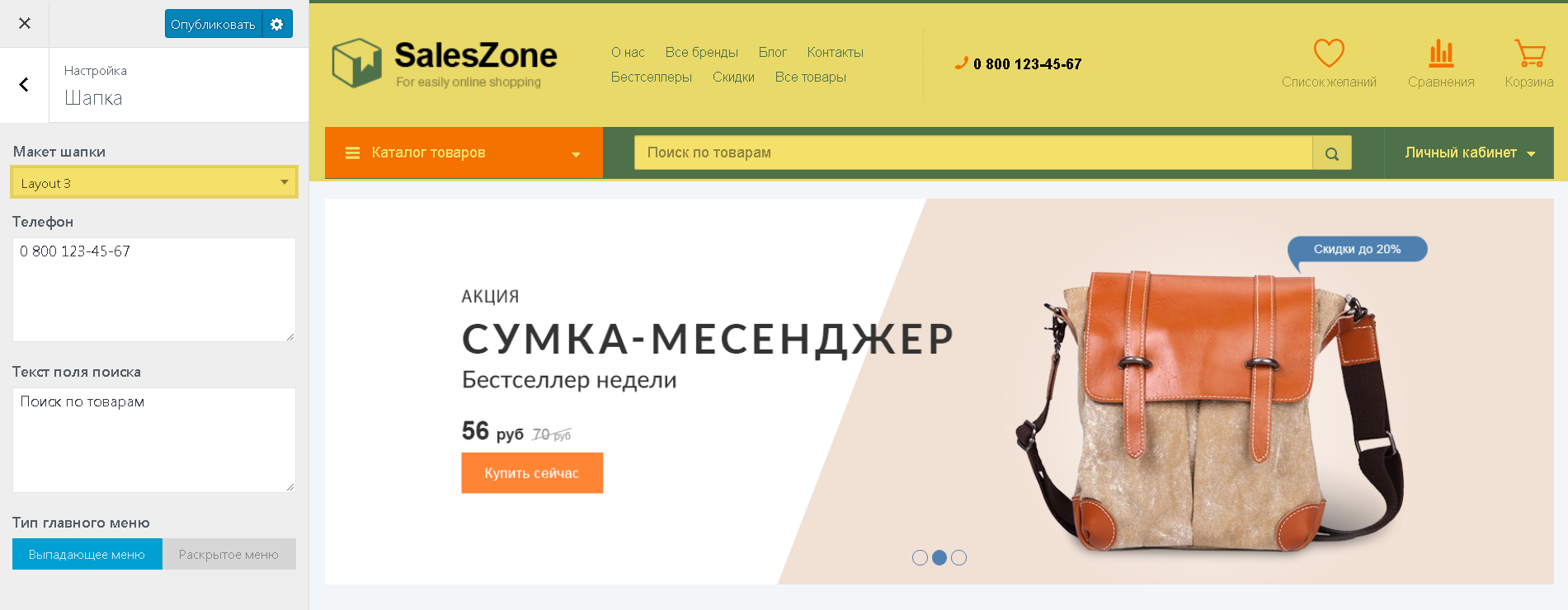Viewport: 1568px width, 610px height.
Task: Open the Layout 3 header dropdown
Action: click(x=154, y=182)
